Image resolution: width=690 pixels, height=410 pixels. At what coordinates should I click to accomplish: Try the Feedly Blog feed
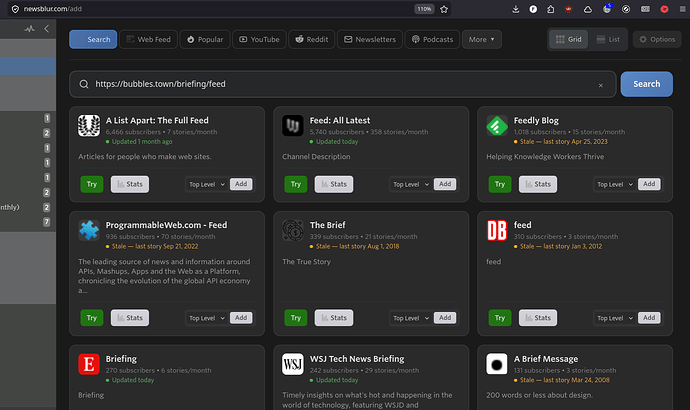500,184
